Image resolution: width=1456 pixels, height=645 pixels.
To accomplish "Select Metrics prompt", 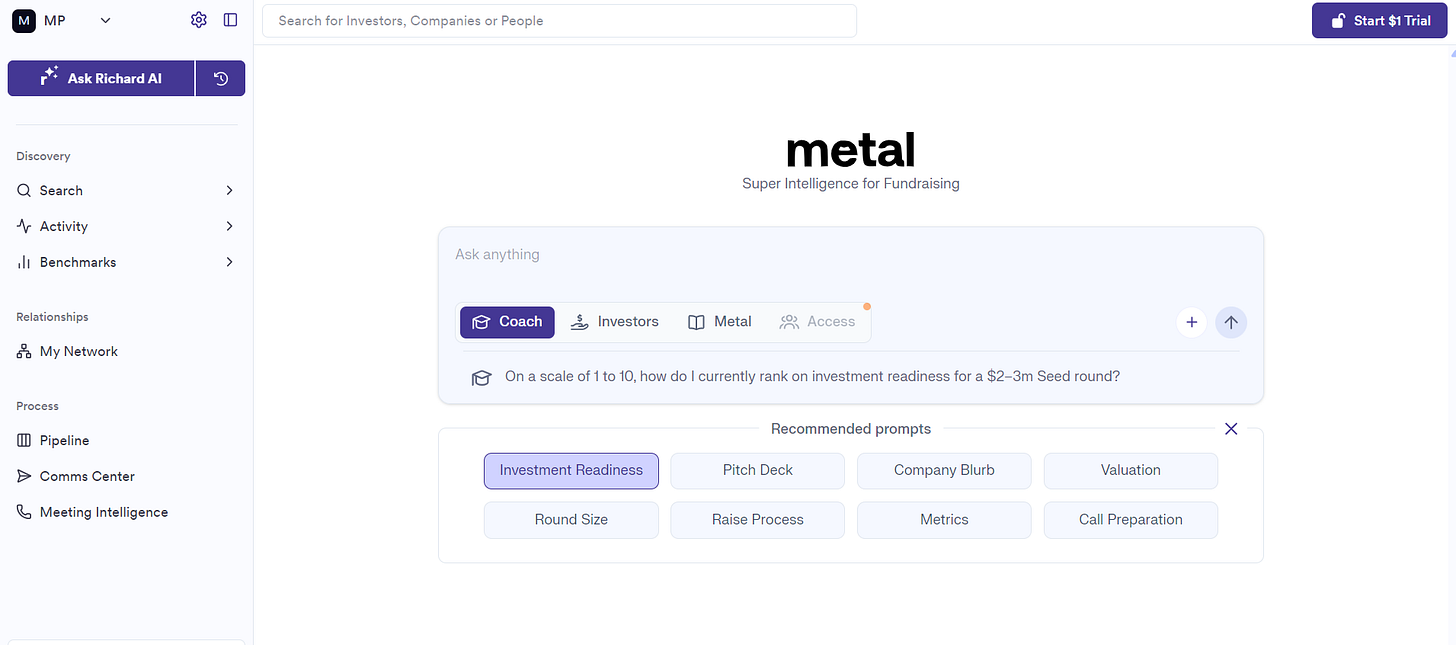I will [944, 520].
